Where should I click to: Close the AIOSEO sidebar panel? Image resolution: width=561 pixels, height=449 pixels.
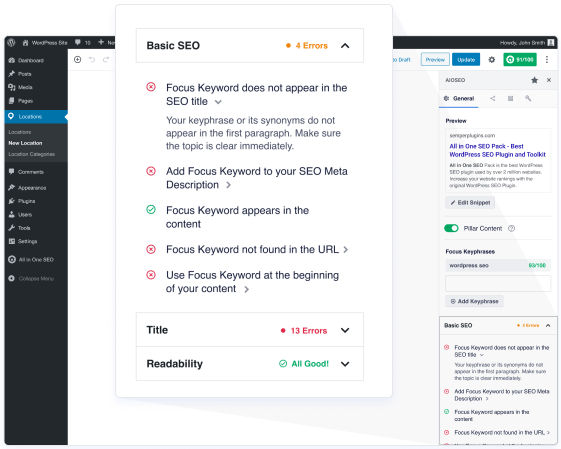coord(549,80)
